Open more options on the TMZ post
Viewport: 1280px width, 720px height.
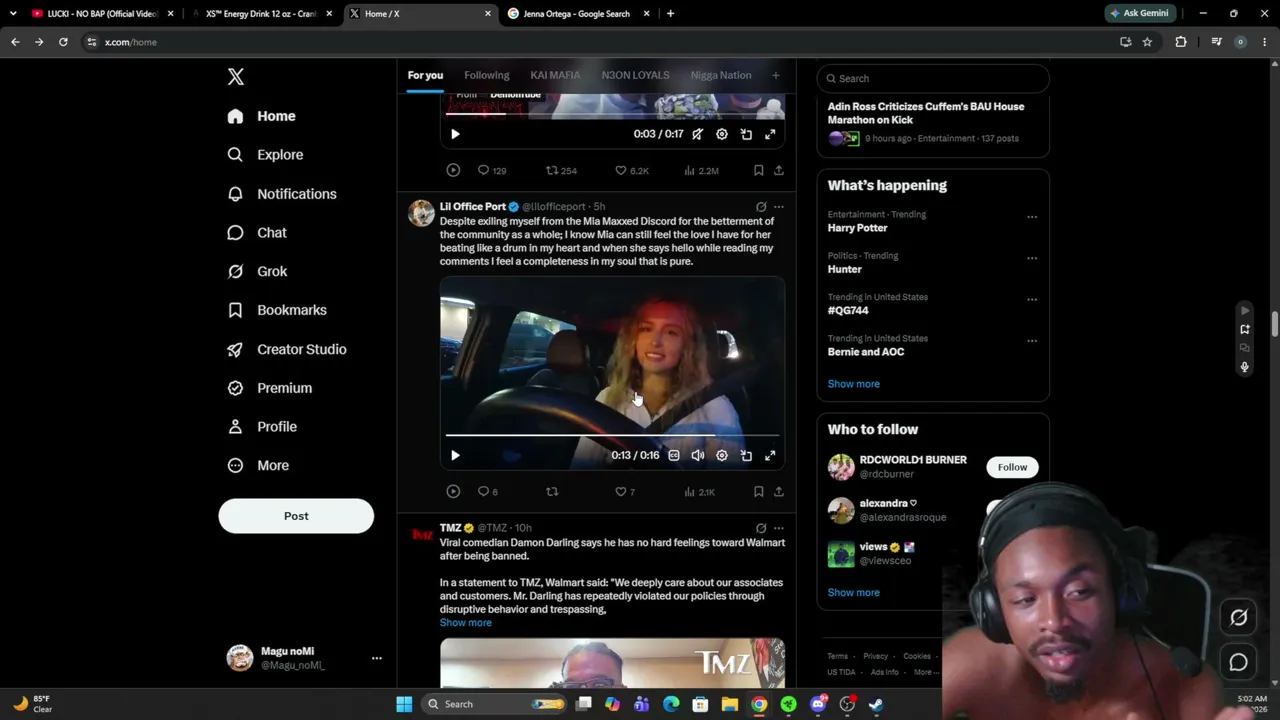pyautogui.click(x=779, y=528)
